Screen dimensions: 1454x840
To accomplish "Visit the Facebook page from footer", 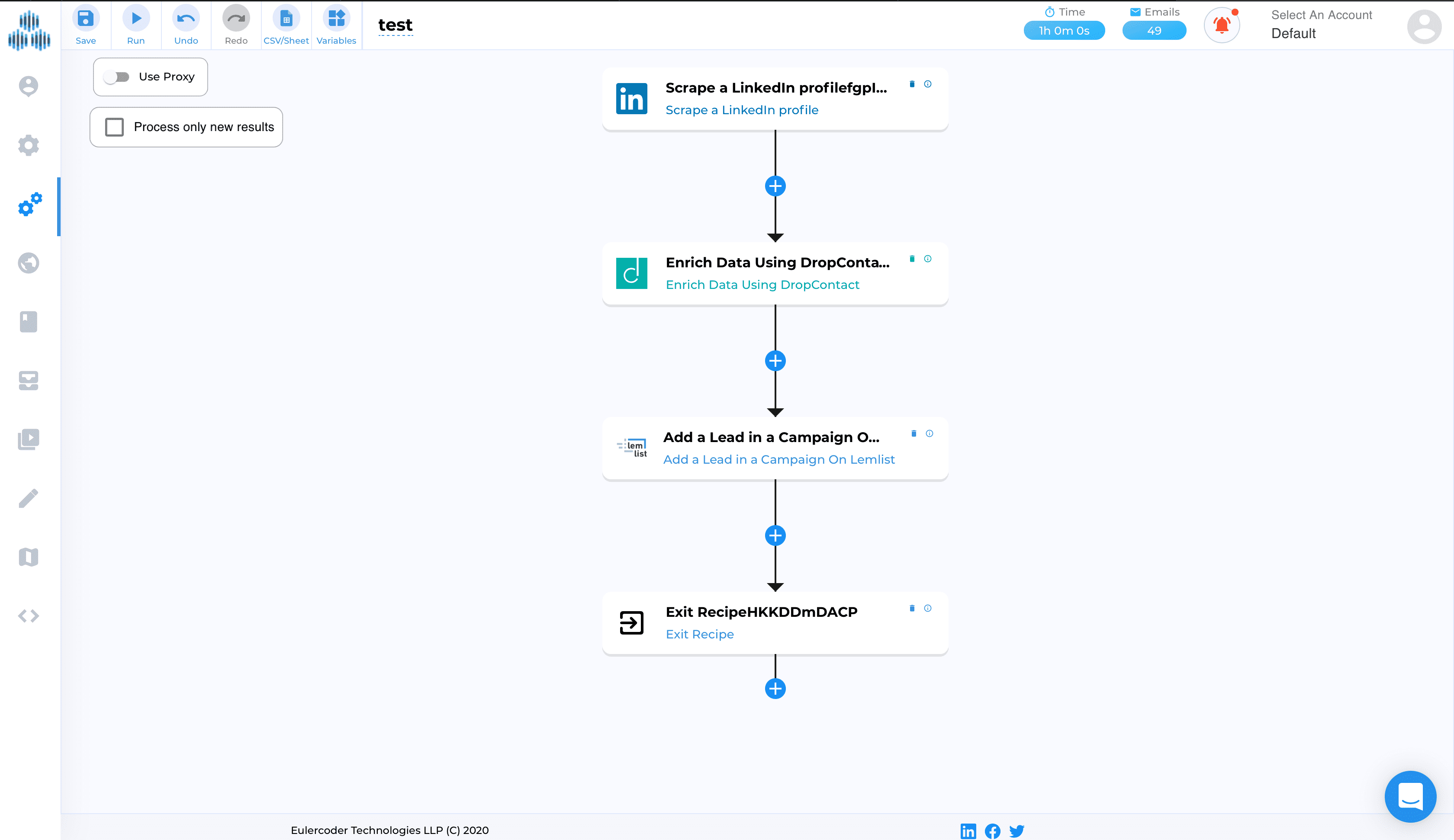I will [x=992, y=831].
